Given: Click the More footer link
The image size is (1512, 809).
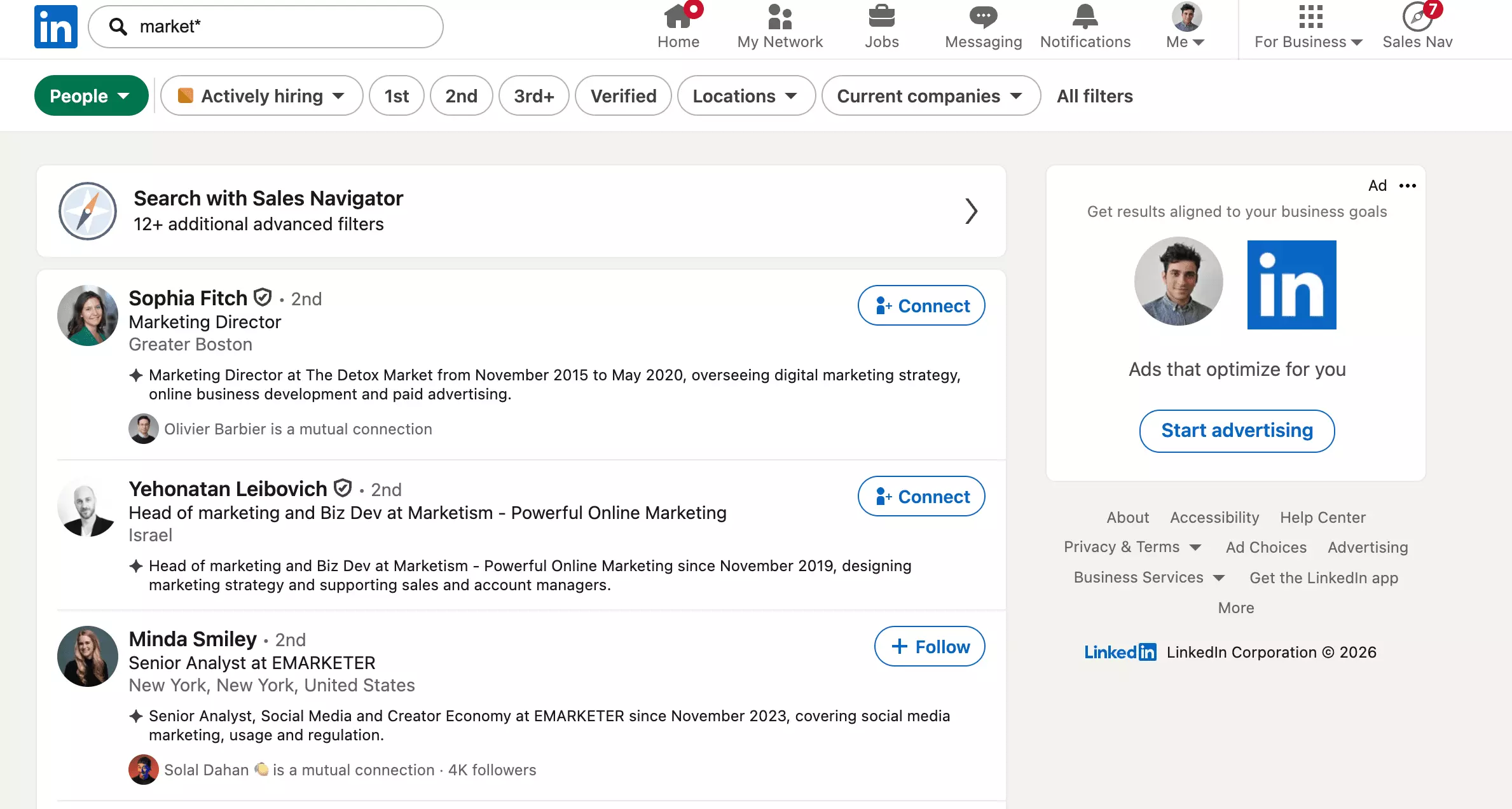Looking at the screenshot, I should [1236, 608].
